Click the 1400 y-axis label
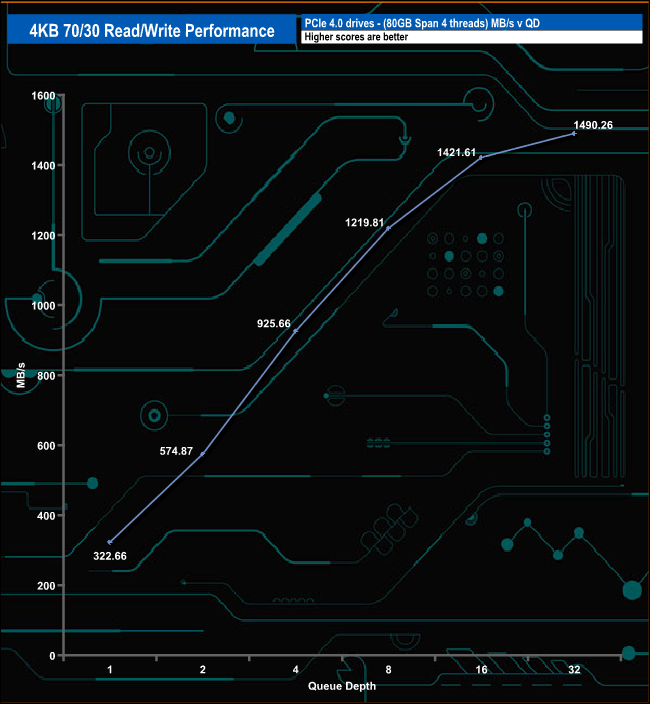 (x=43, y=166)
